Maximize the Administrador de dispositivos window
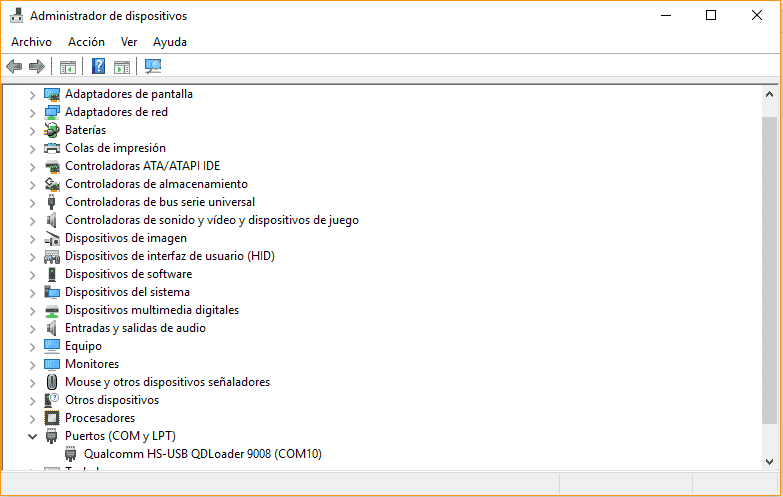 [x=711, y=15]
